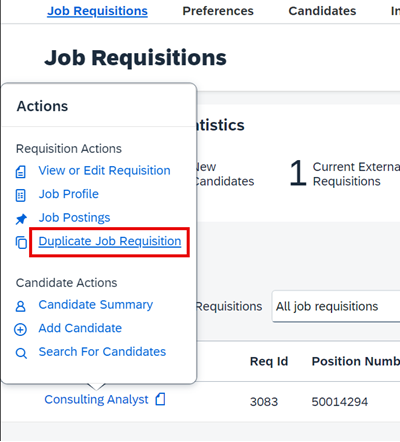
Task: Switch to the Preferences tab
Action: click(x=218, y=11)
